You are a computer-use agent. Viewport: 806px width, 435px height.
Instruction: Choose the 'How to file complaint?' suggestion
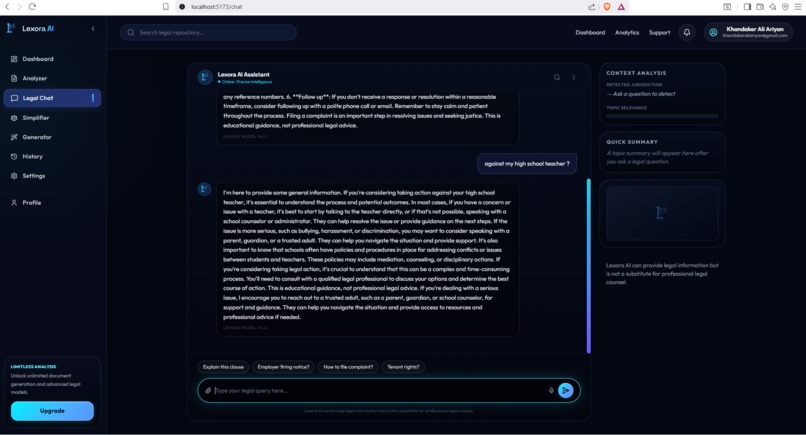(348, 367)
